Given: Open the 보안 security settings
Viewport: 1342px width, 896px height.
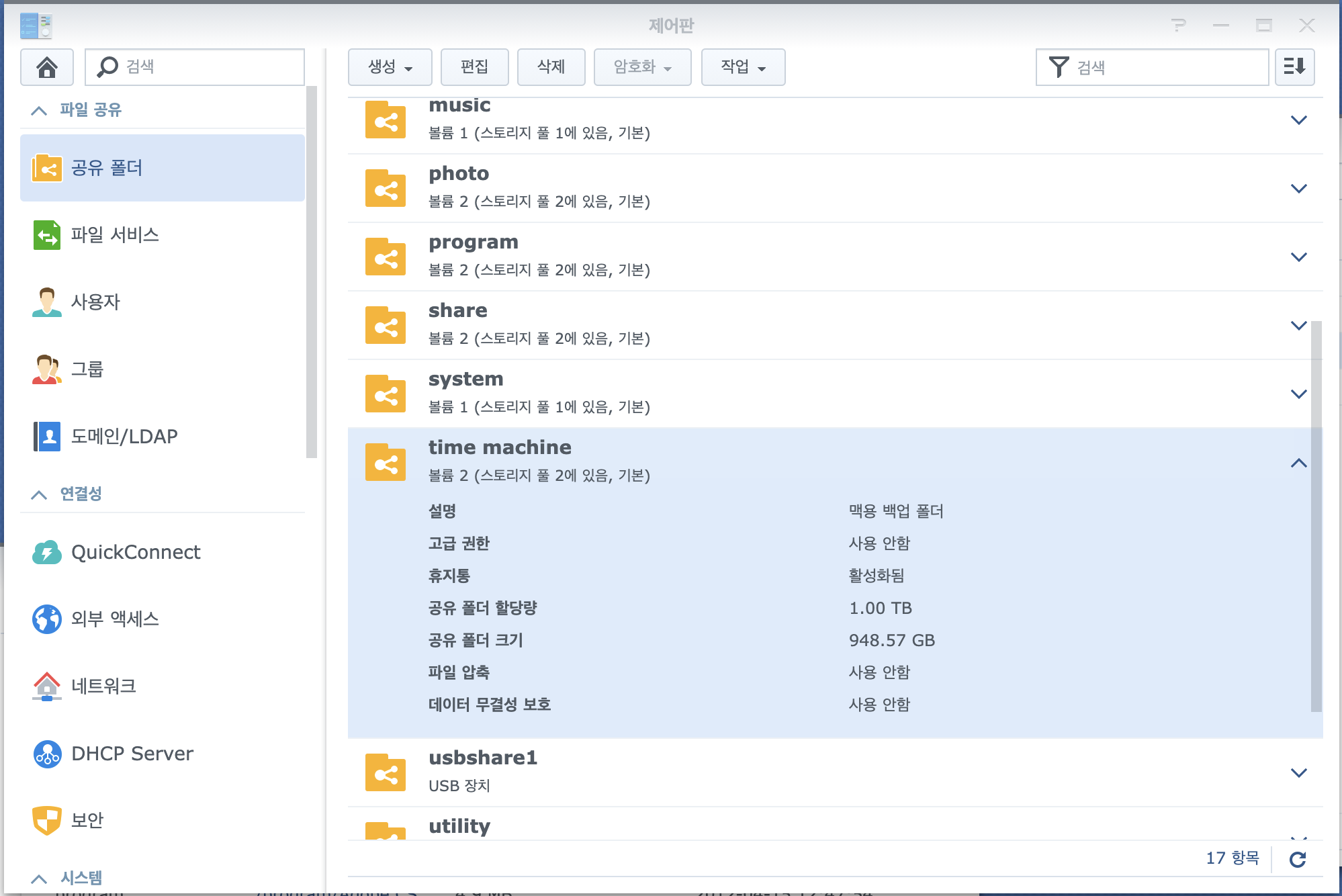Looking at the screenshot, I should pos(87,821).
